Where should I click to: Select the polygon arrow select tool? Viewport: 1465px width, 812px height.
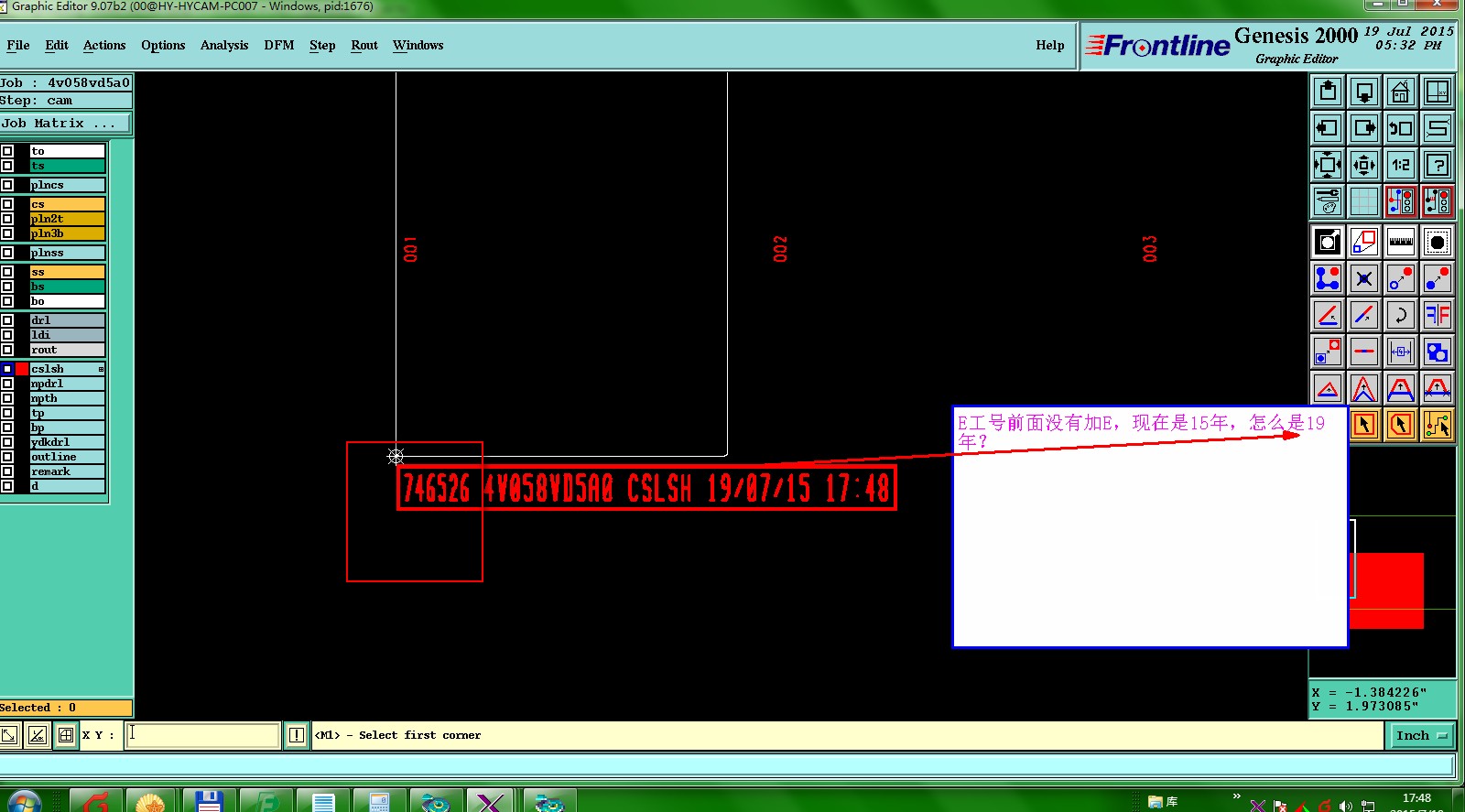coord(1401,425)
